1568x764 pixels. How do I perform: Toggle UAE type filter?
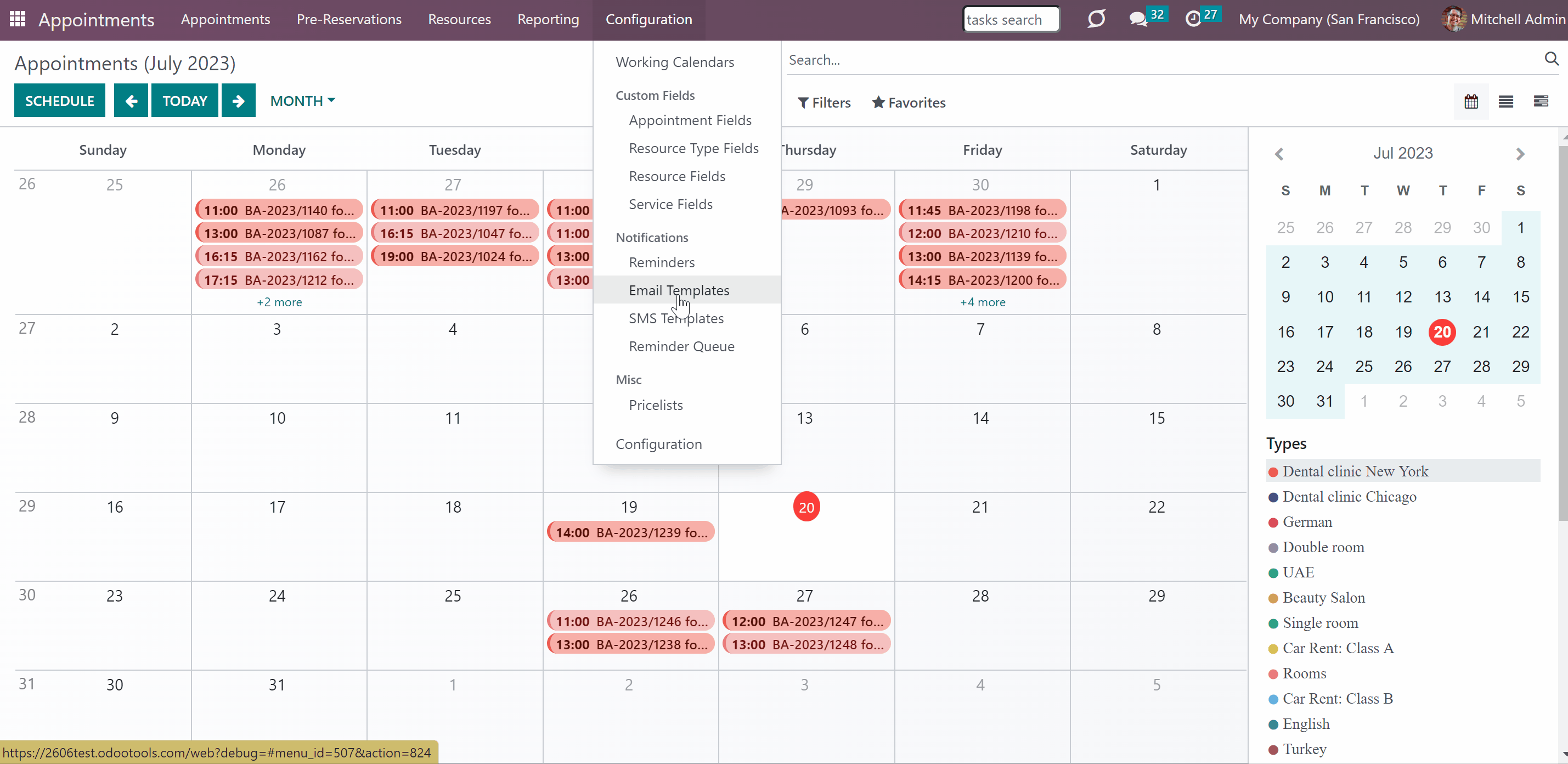pos(1402,572)
